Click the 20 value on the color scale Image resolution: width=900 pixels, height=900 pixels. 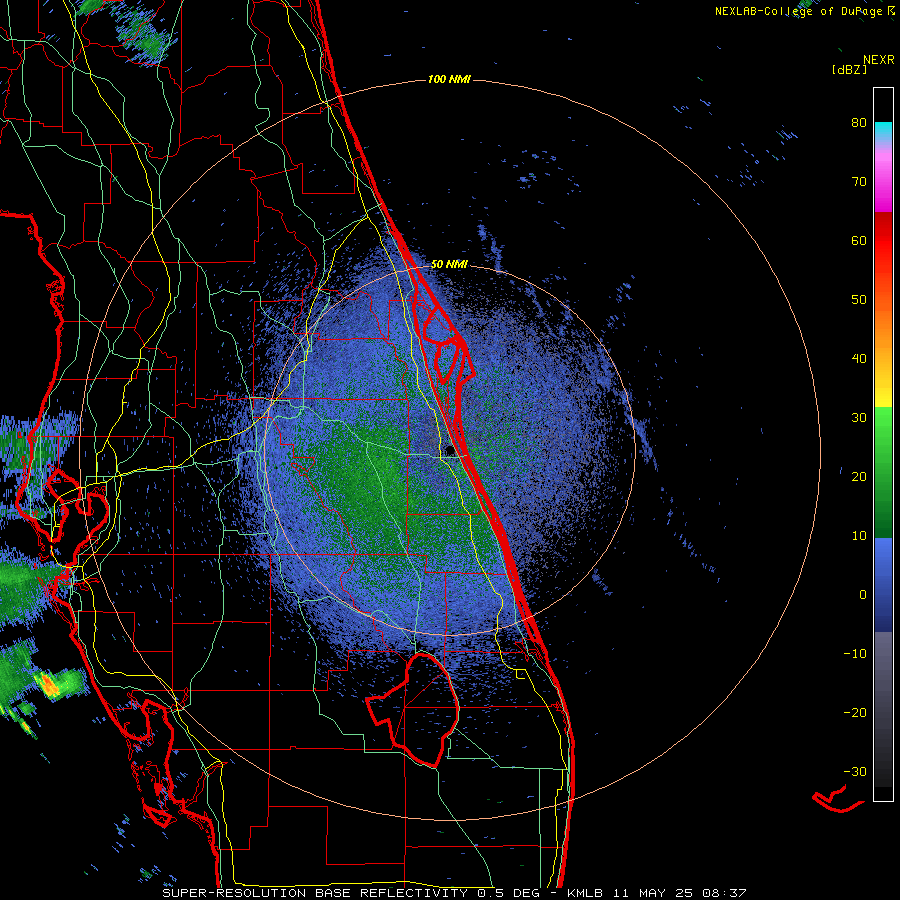pyautogui.click(x=859, y=477)
